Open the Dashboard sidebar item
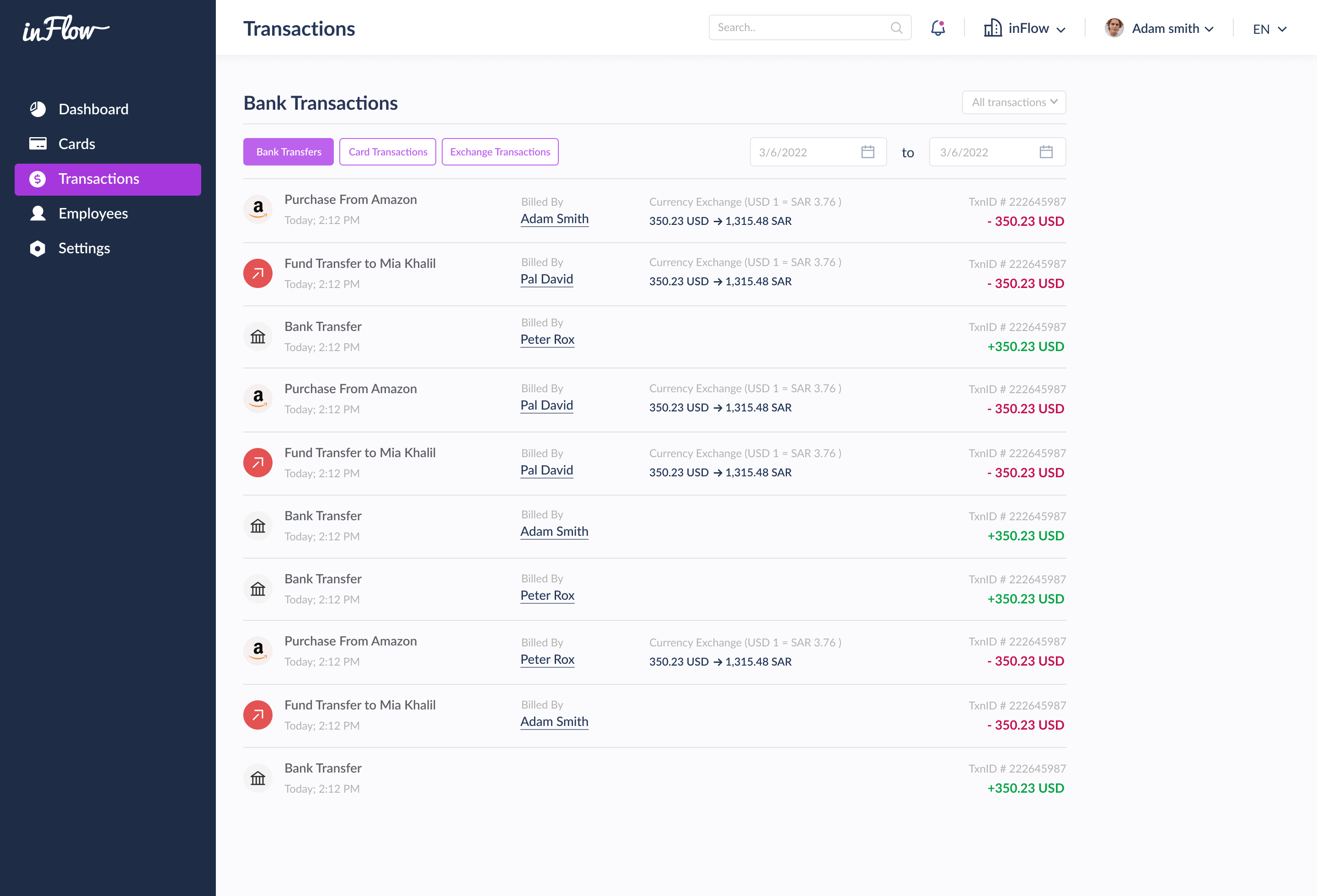This screenshot has width=1317, height=896. point(93,109)
